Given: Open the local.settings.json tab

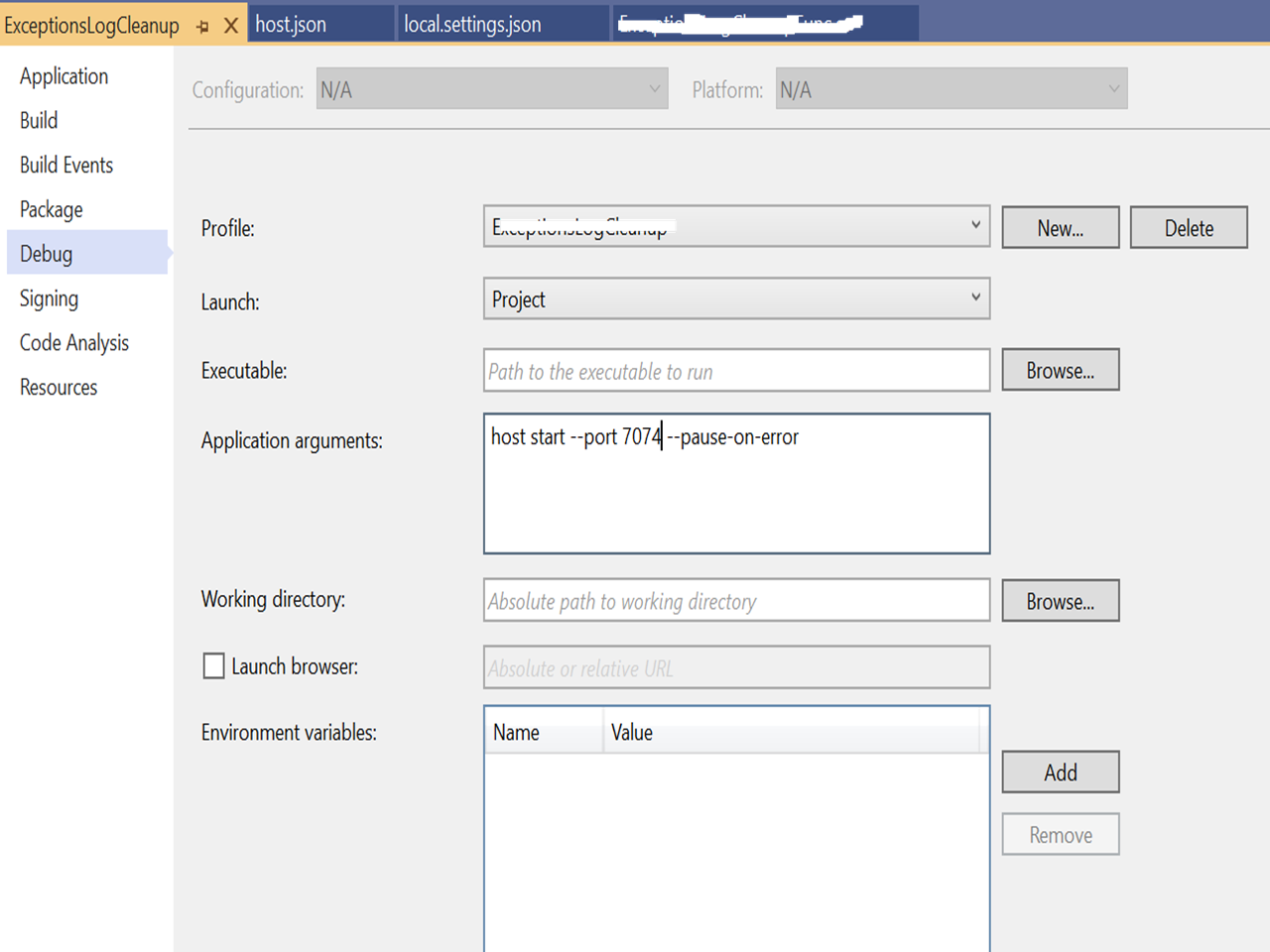Looking at the screenshot, I should point(472,25).
